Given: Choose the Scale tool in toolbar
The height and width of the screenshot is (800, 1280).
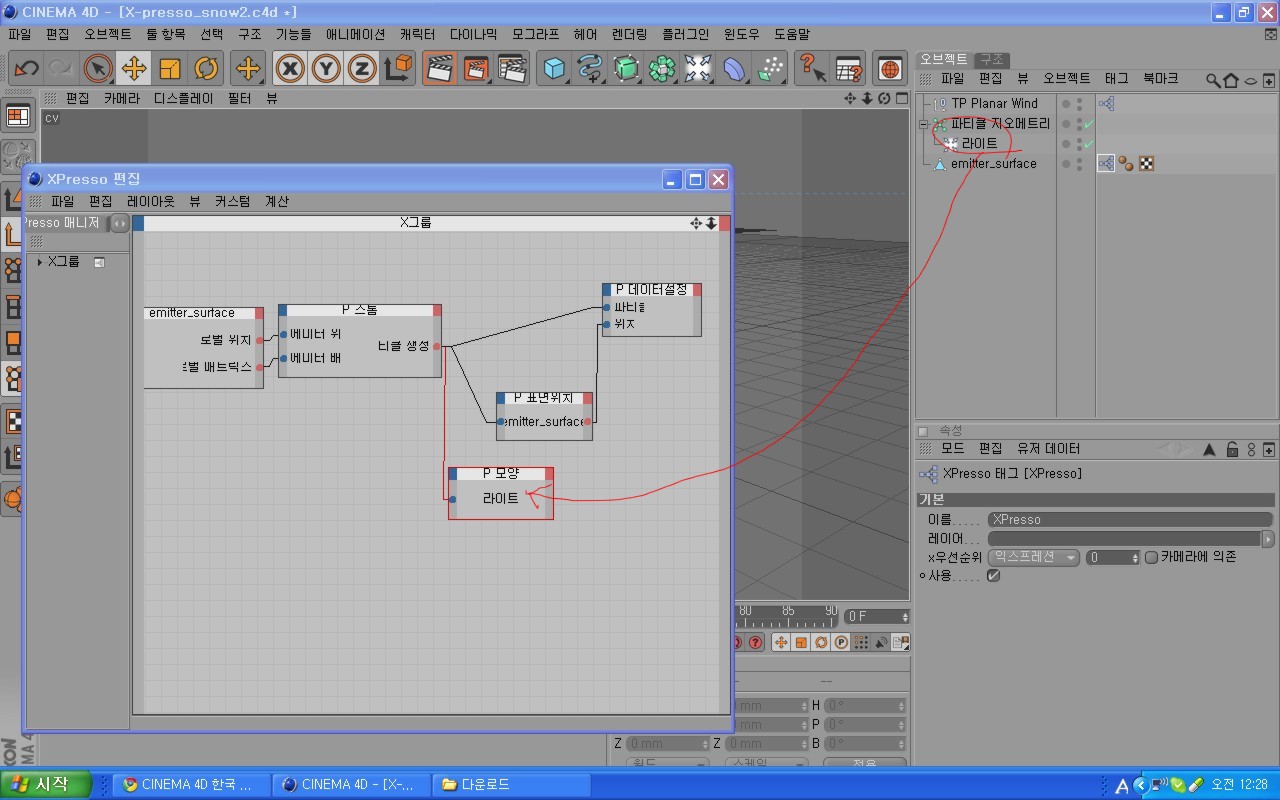Looking at the screenshot, I should pos(170,69).
